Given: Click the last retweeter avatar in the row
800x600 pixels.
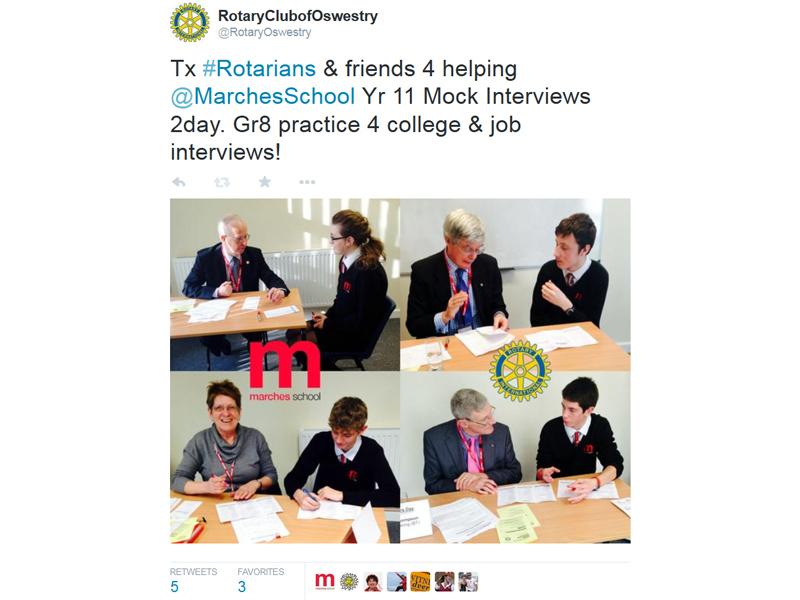Looking at the screenshot, I should (468, 581).
